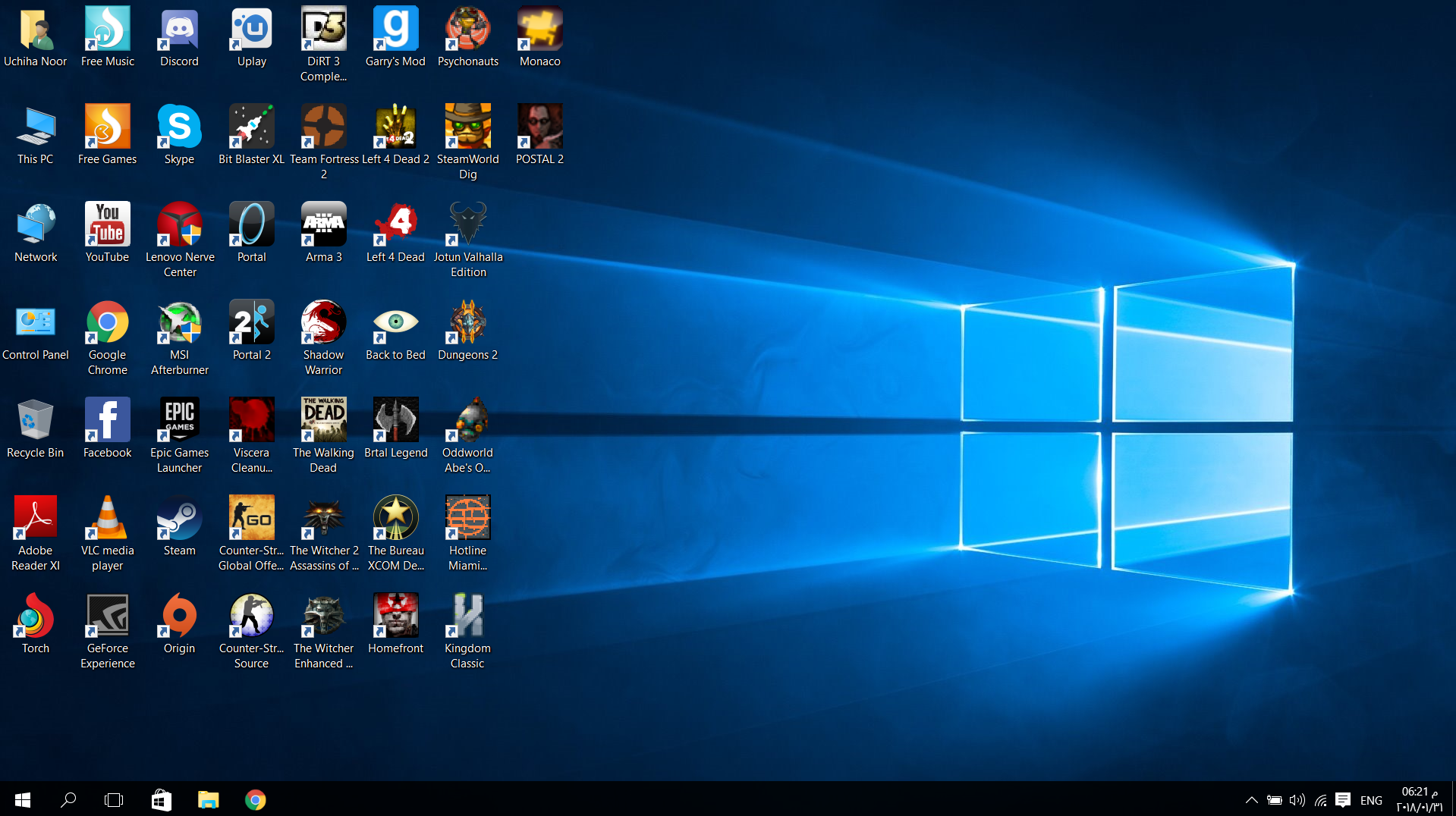Select the Monaco game shortcut

pos(540,29)
